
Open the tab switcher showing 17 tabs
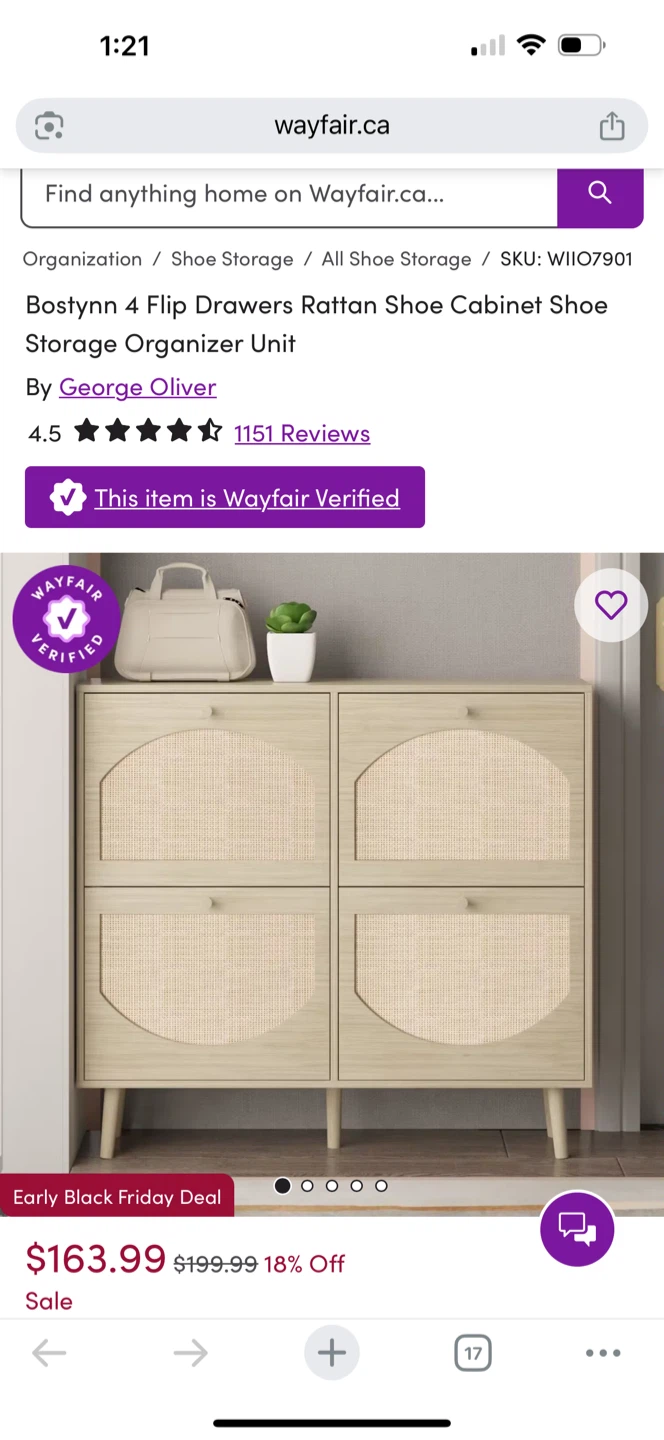coord(473,1353)
